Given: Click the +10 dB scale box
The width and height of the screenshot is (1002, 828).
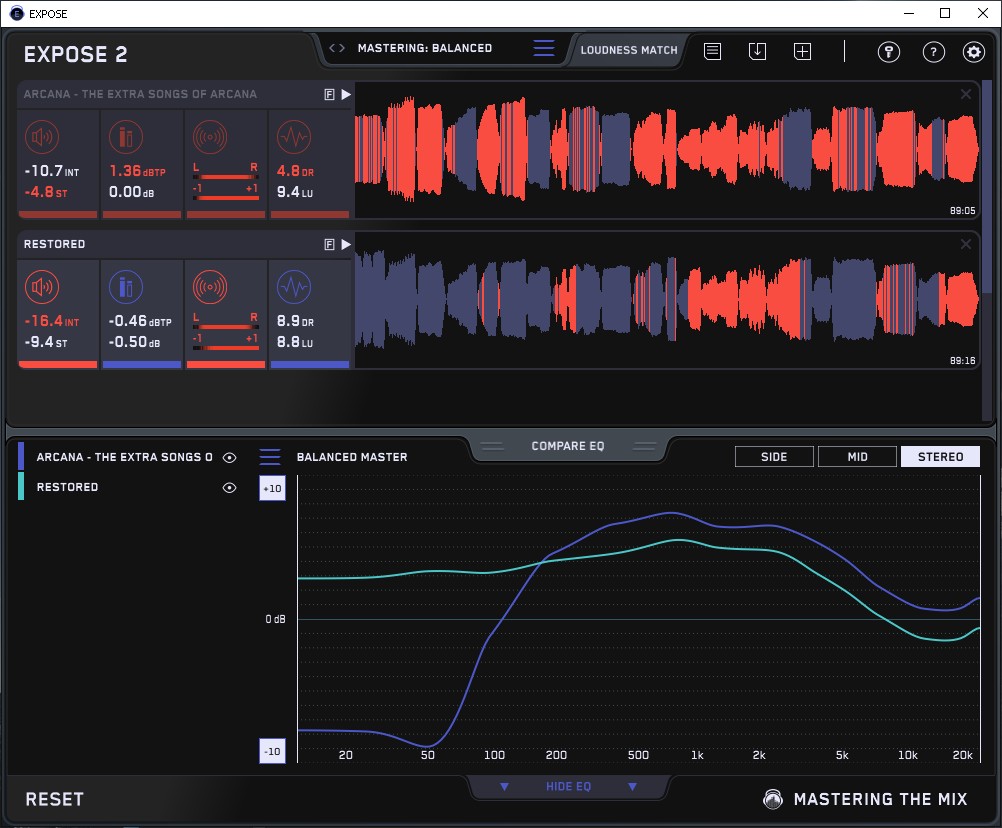Looking at the screenshot, I should (x=272, y=488).
